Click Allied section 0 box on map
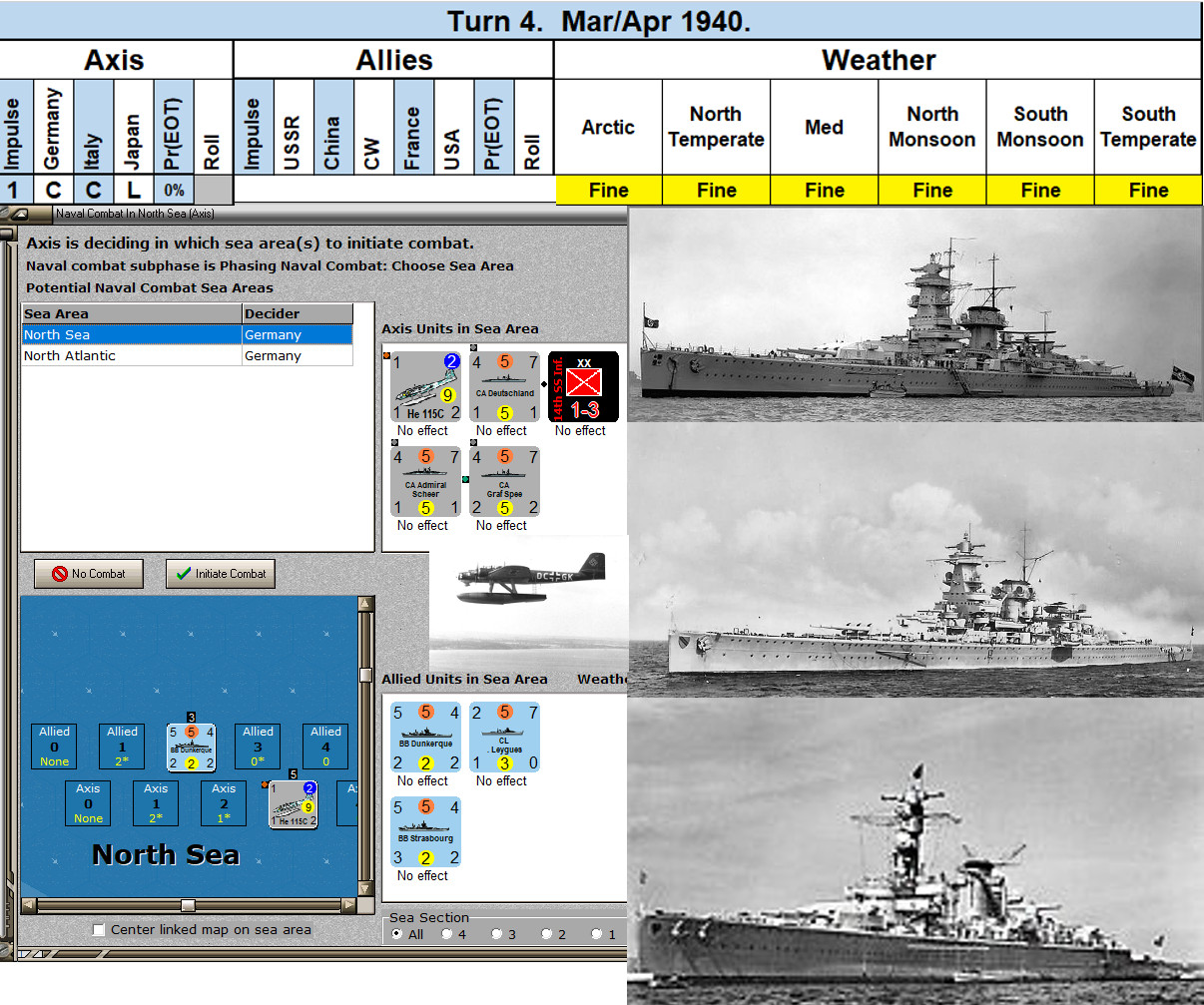The width and height of the screenshot is (1204, 1005). coord(55,747)
